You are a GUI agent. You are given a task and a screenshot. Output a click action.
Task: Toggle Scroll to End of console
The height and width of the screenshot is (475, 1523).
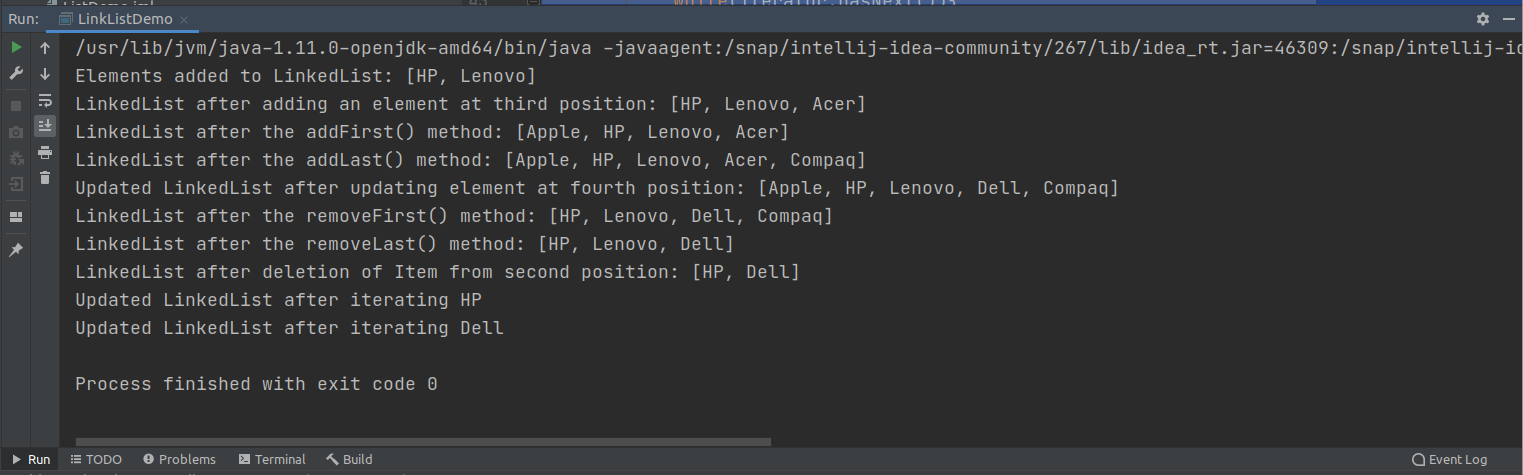pyautogui.click(x=45, y=126)
